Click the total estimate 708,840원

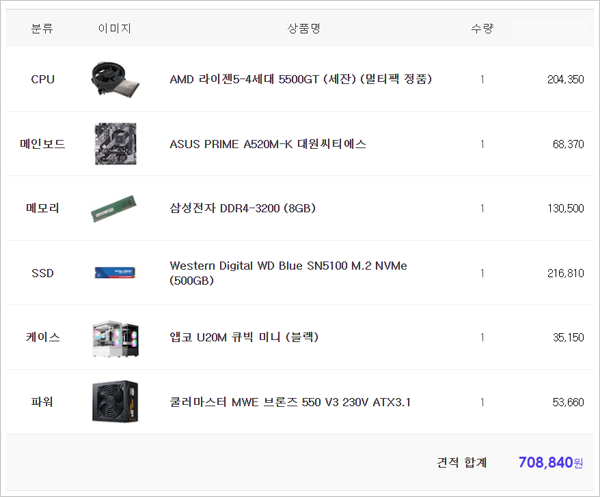tap(551, 462)
